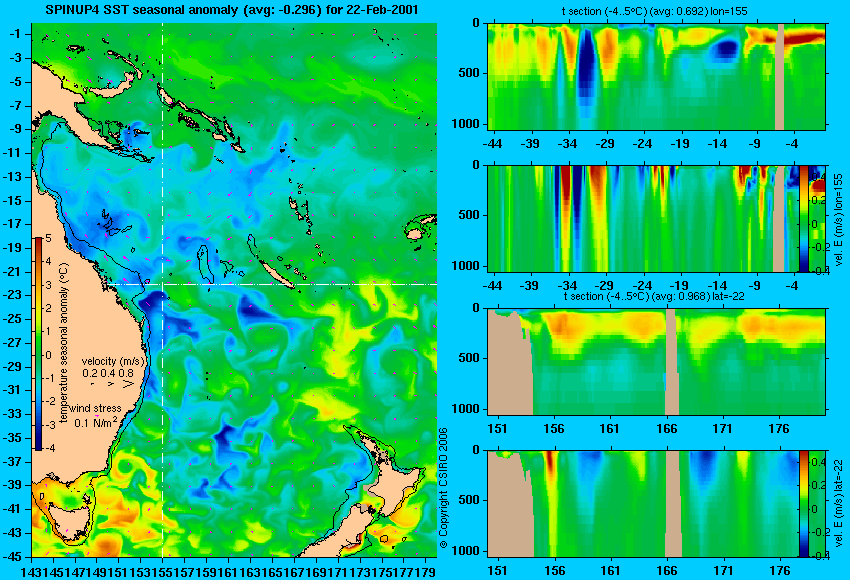The height and width of the screenshot is (580, 850).
Task: Click the '500' depth label on top-right panel
Action: tap(469, 73)
